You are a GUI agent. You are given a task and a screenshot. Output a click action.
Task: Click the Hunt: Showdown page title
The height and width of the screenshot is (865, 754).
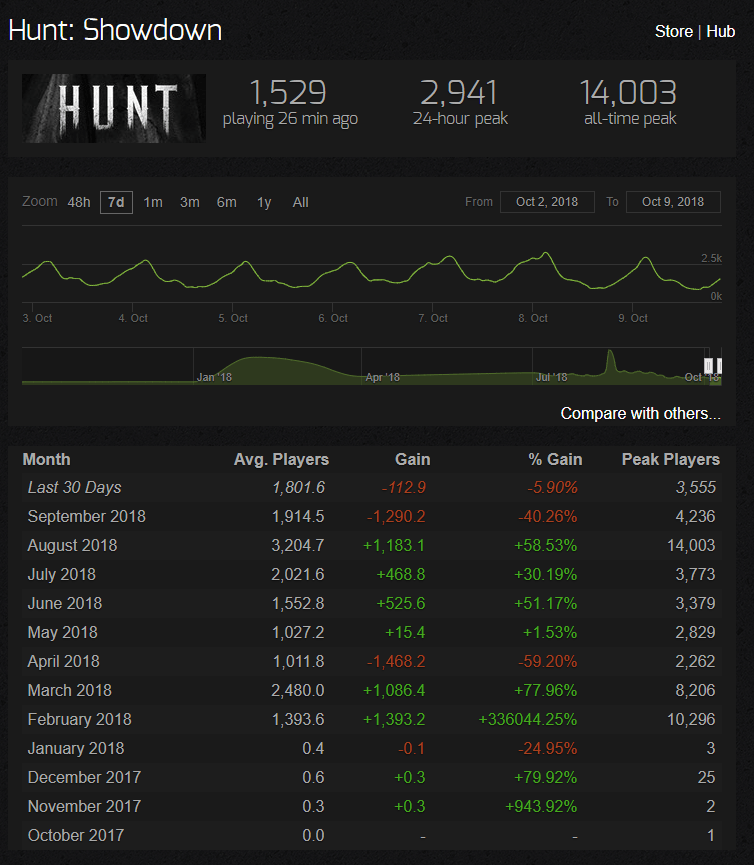(x=115, y=30)
